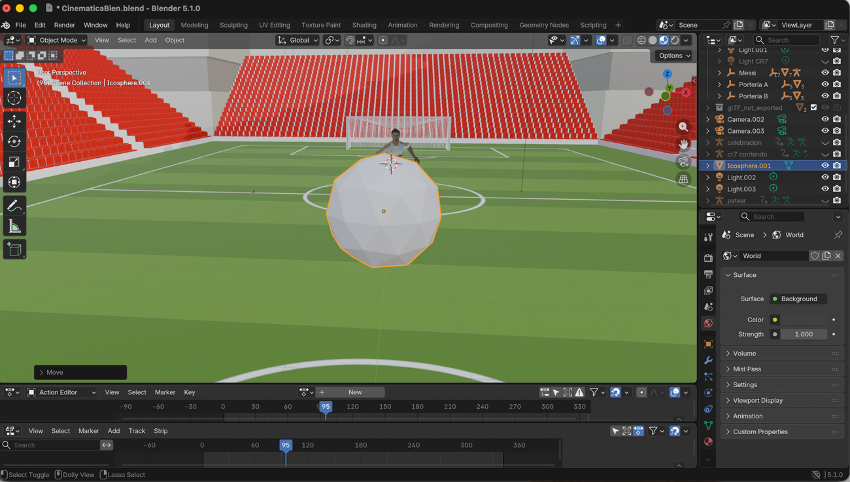Choose the Rotate tool in toolbar
This screenshot has width=850, height=482.
(15, 142)
